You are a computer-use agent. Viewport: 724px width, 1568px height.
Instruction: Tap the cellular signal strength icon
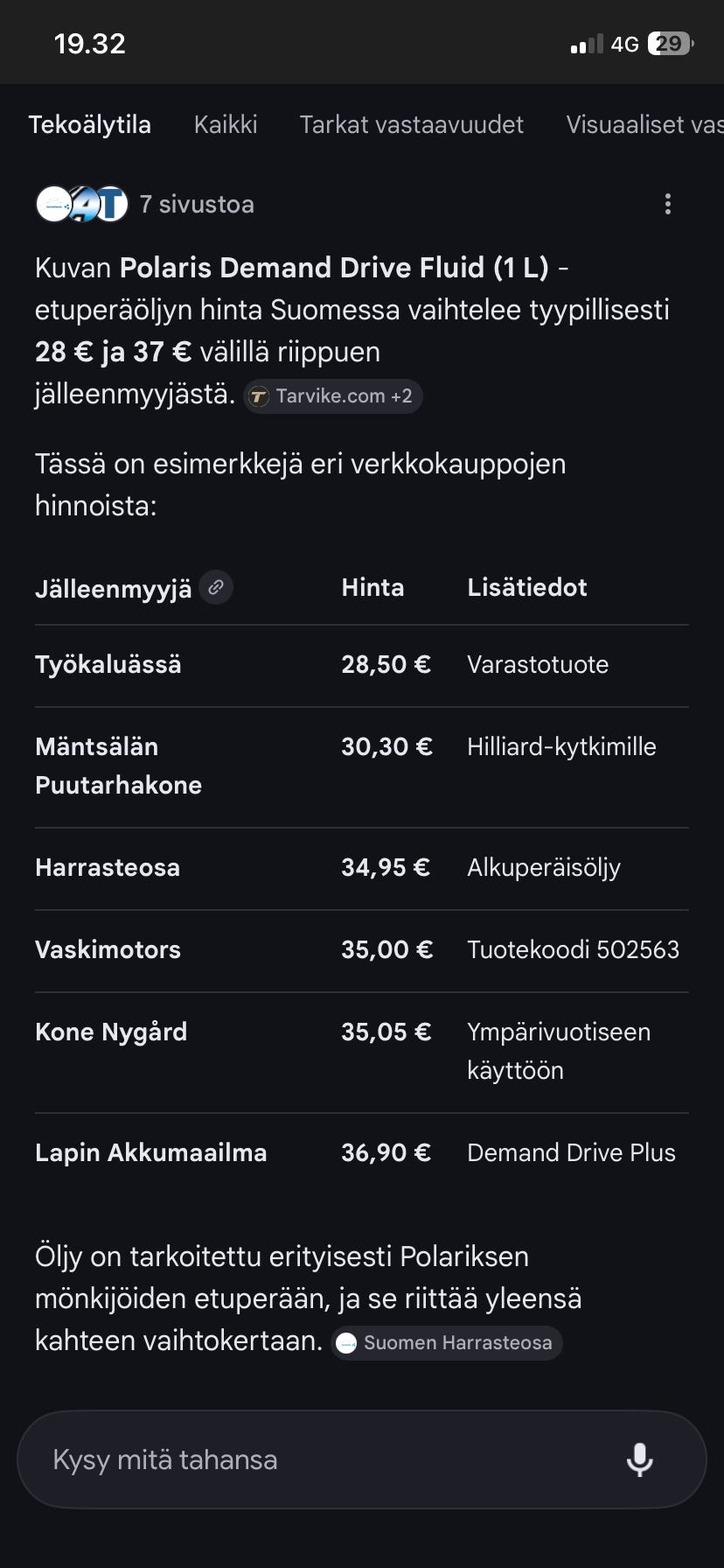click(587, 44)
